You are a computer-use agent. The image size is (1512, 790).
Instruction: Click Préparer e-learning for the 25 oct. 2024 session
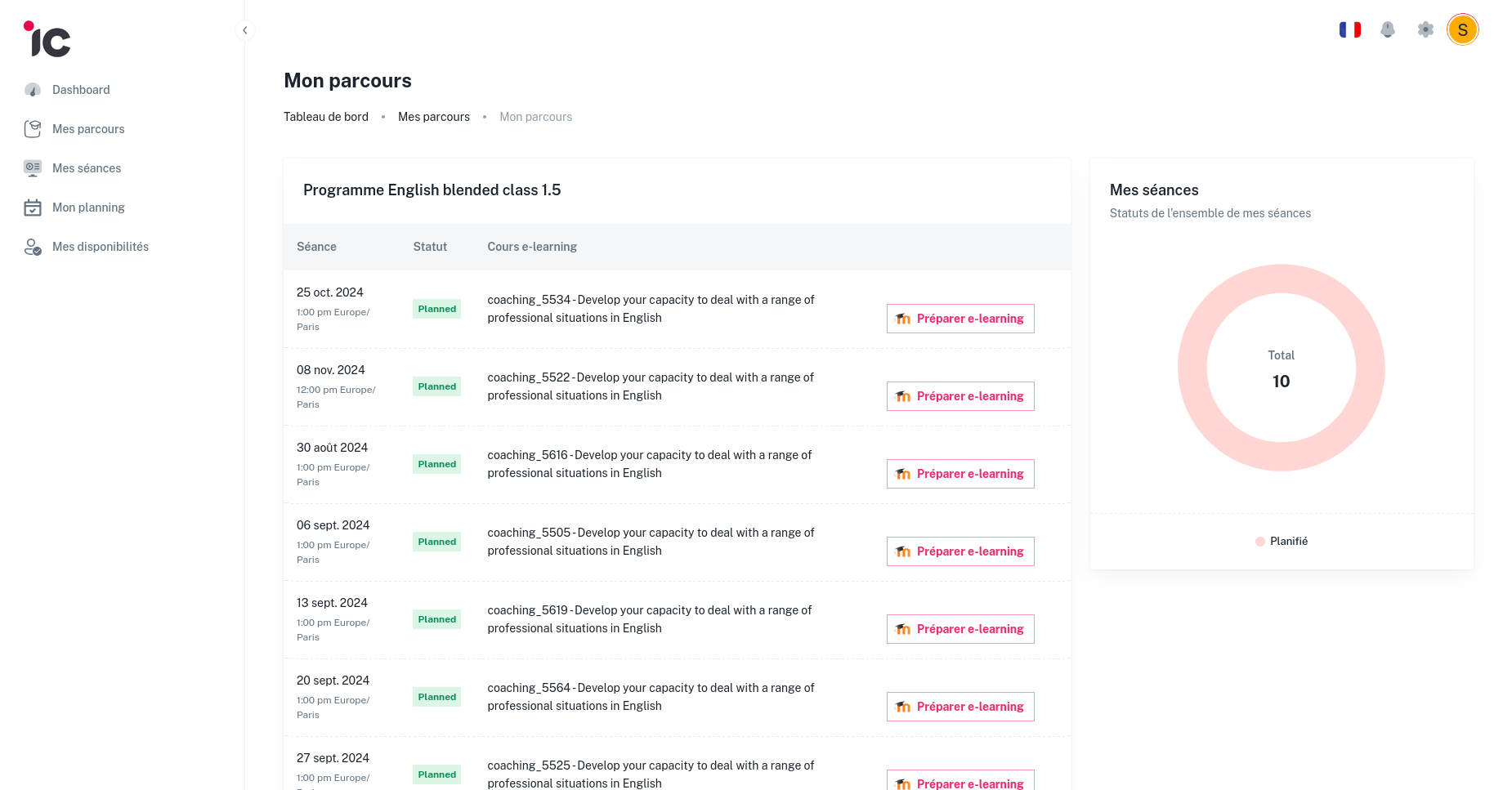click(x=960, y=319)
